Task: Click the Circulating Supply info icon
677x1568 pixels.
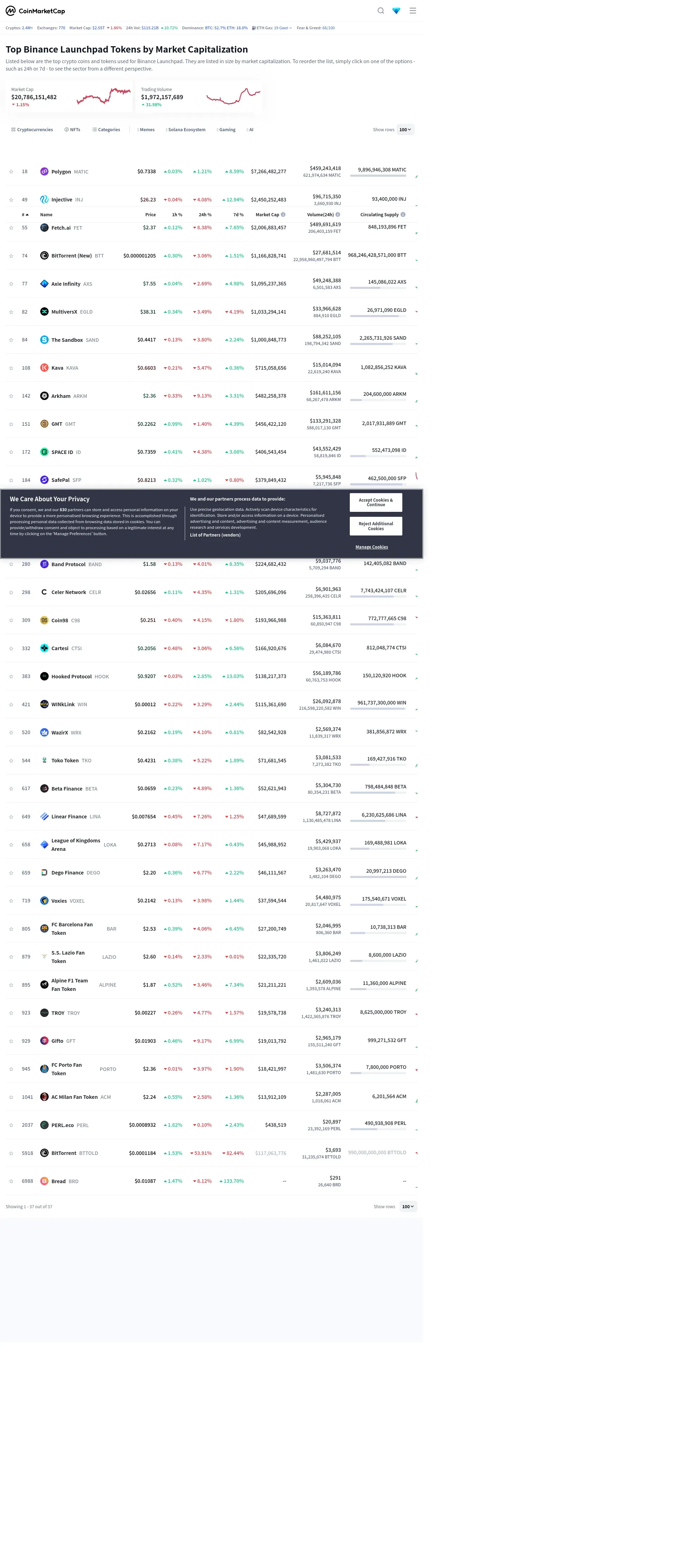Action: [x=403, y=215]
